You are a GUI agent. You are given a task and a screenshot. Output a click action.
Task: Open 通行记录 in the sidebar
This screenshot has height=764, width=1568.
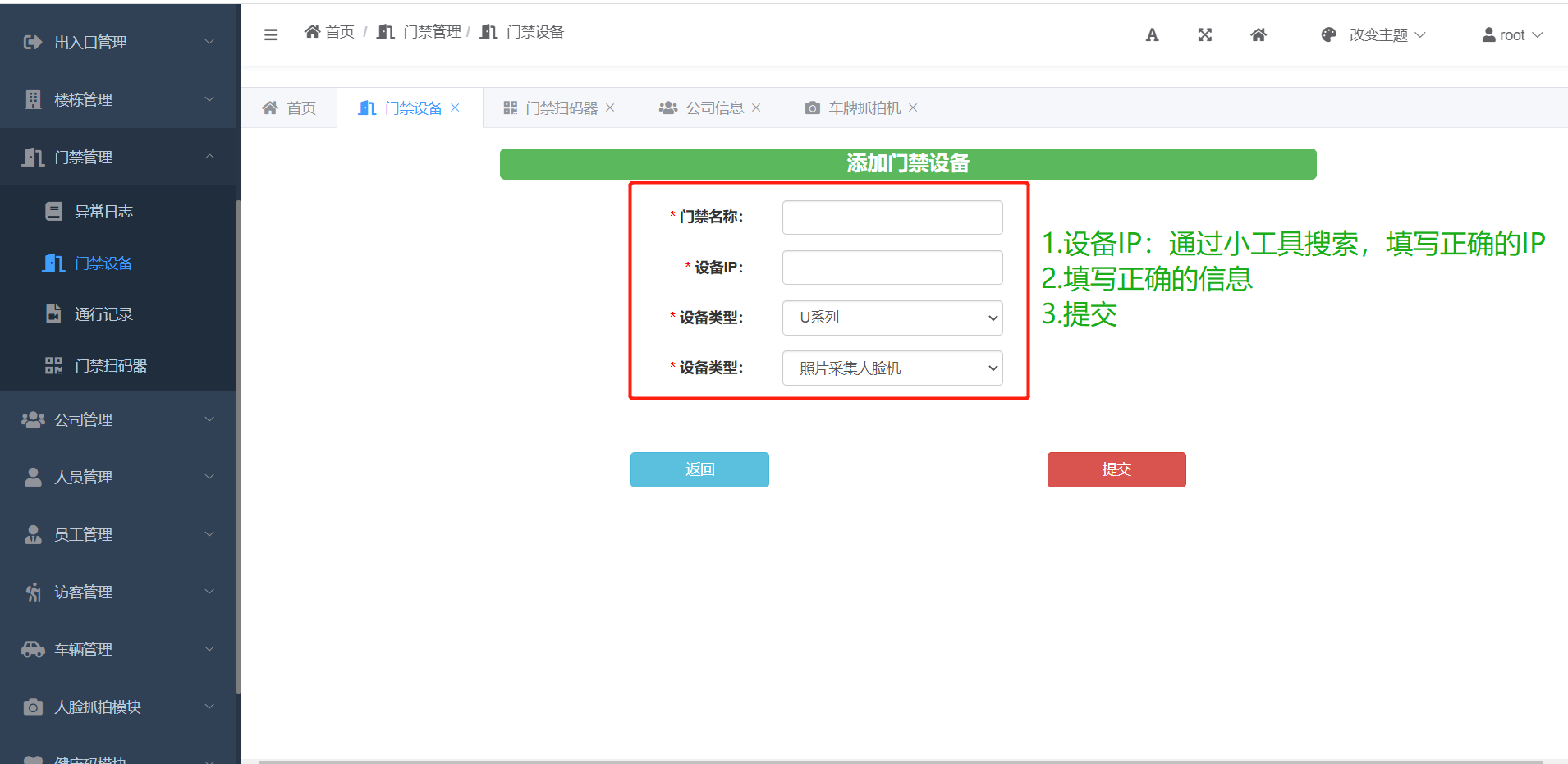(x=103, y=314)
